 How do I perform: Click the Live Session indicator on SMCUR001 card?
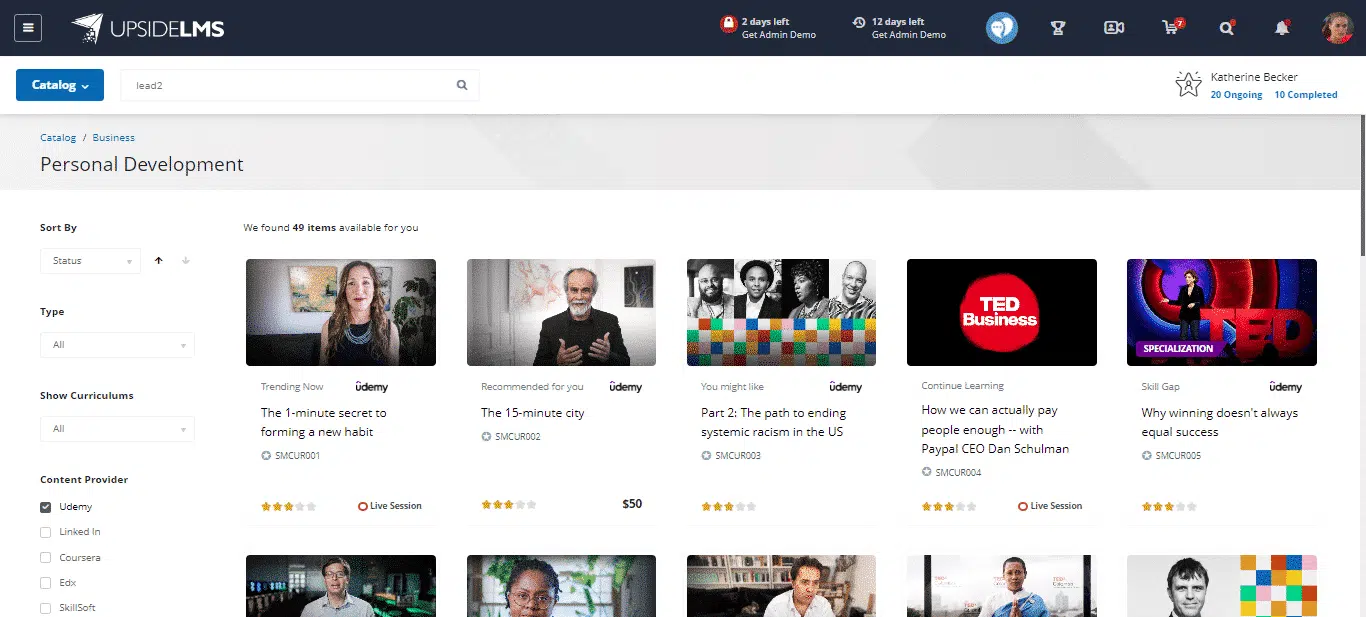390,506
